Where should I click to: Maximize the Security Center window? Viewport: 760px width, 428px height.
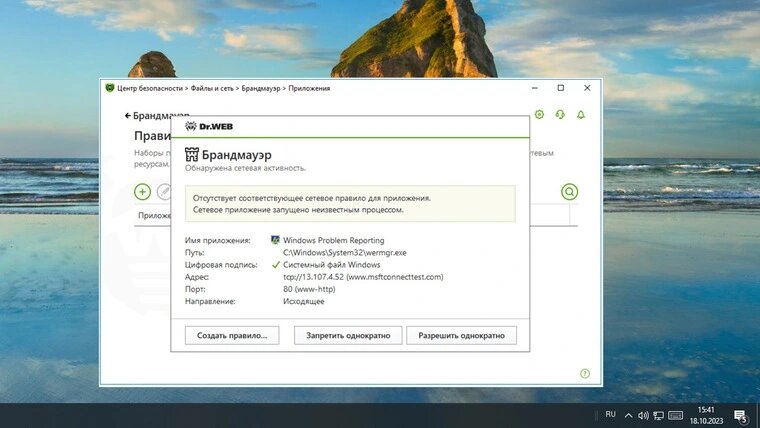pos(561,88)
